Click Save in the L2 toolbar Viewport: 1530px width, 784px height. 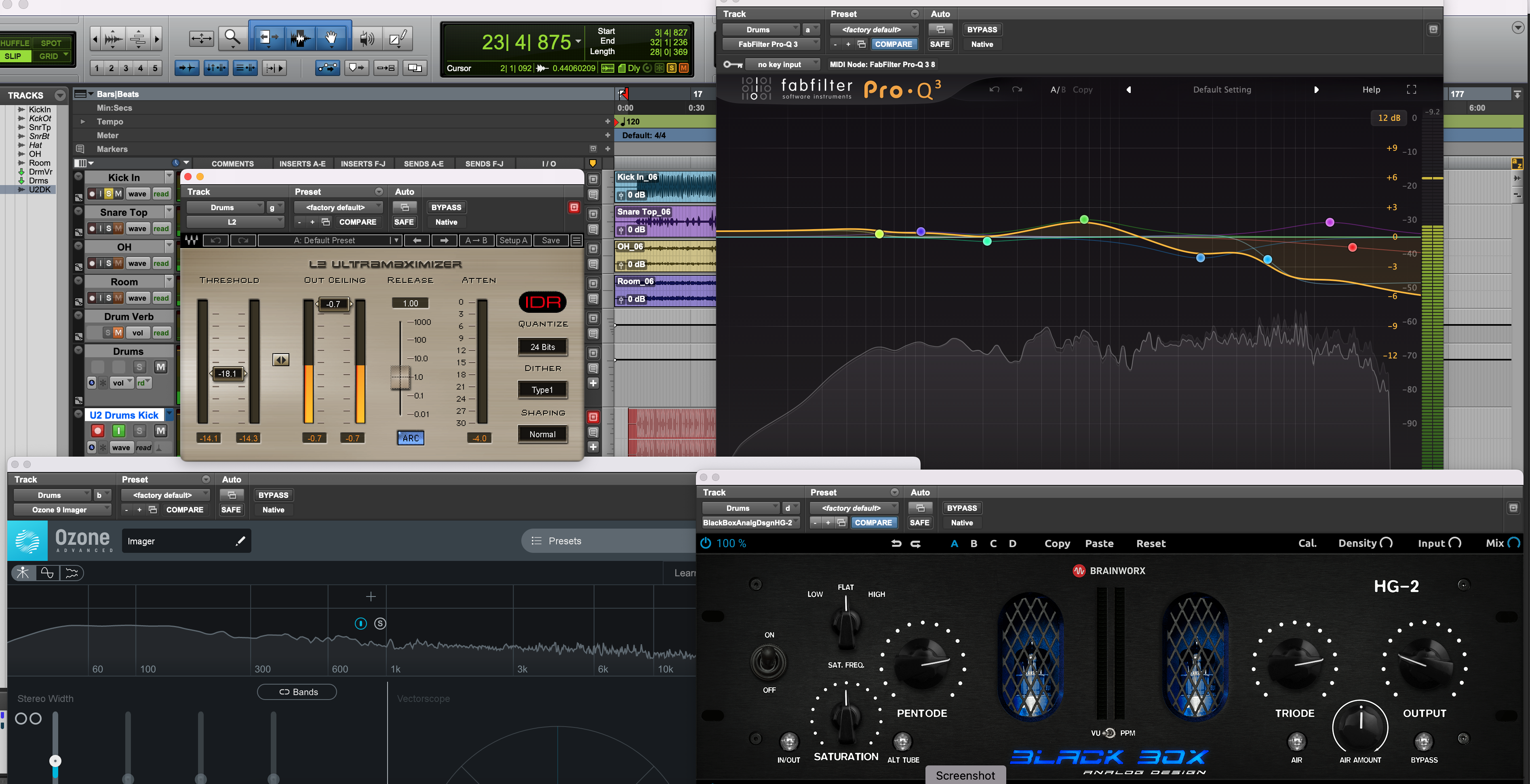coord(550,240)
